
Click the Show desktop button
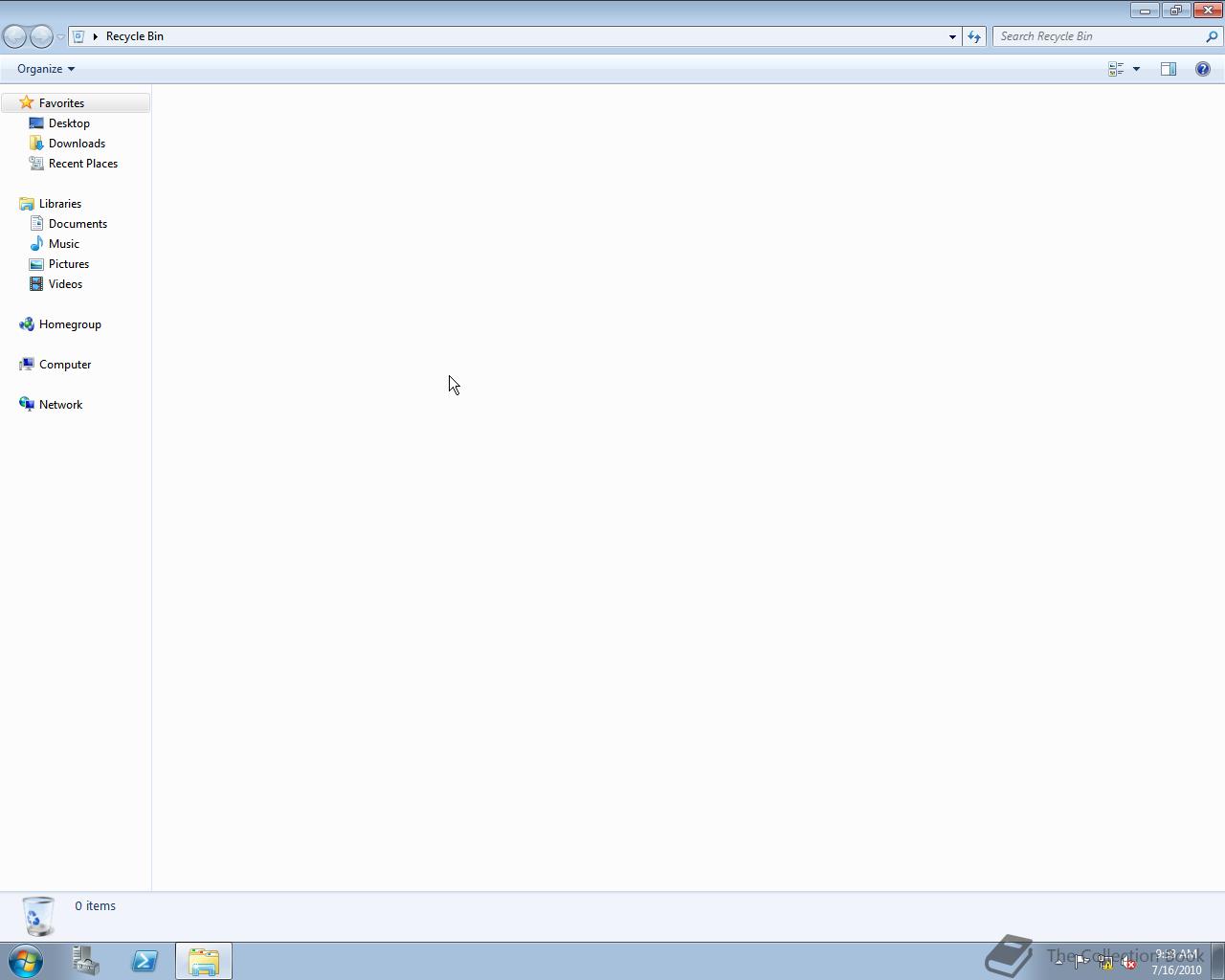click(1218, 961)
